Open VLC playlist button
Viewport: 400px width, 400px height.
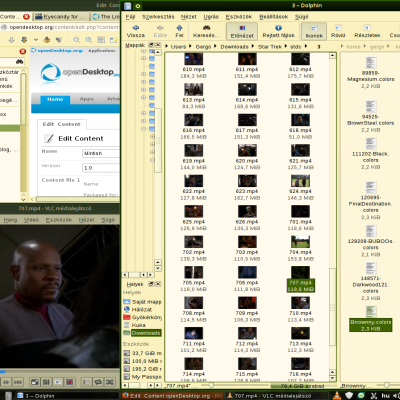click(x=86, y=382)
